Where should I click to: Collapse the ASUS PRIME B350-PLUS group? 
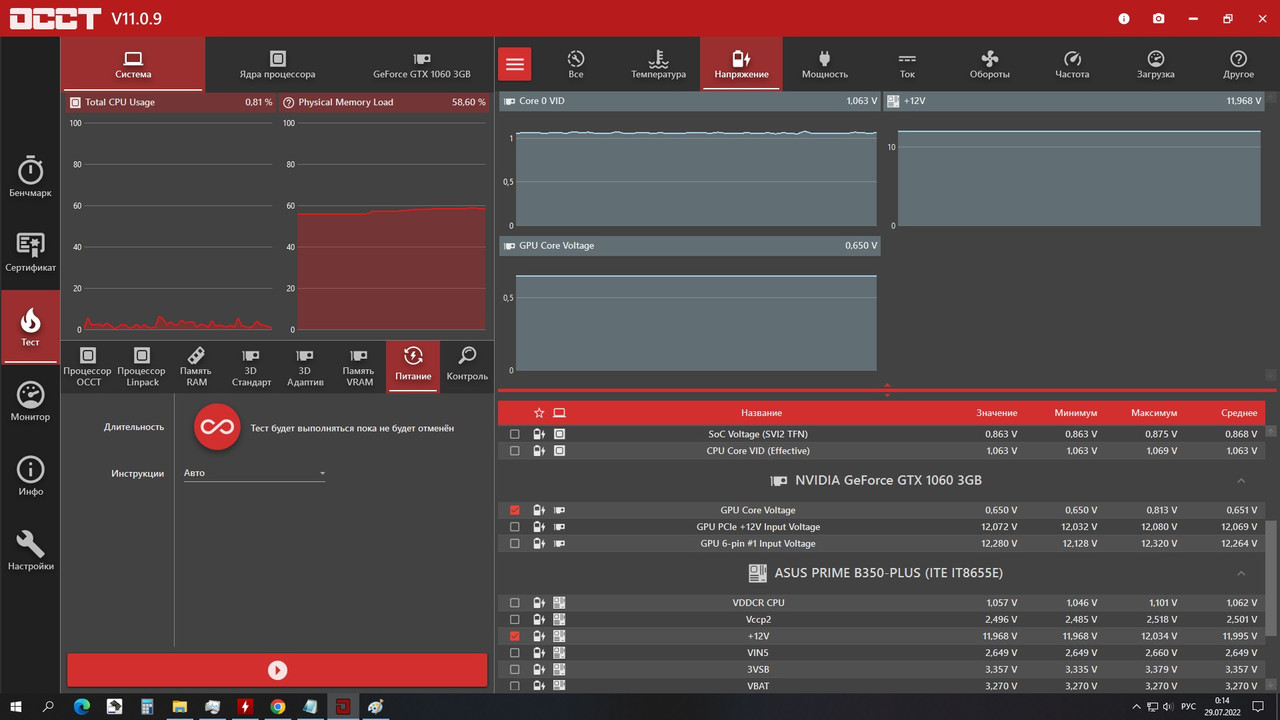pyautogui.click(x=1241, y=574)
